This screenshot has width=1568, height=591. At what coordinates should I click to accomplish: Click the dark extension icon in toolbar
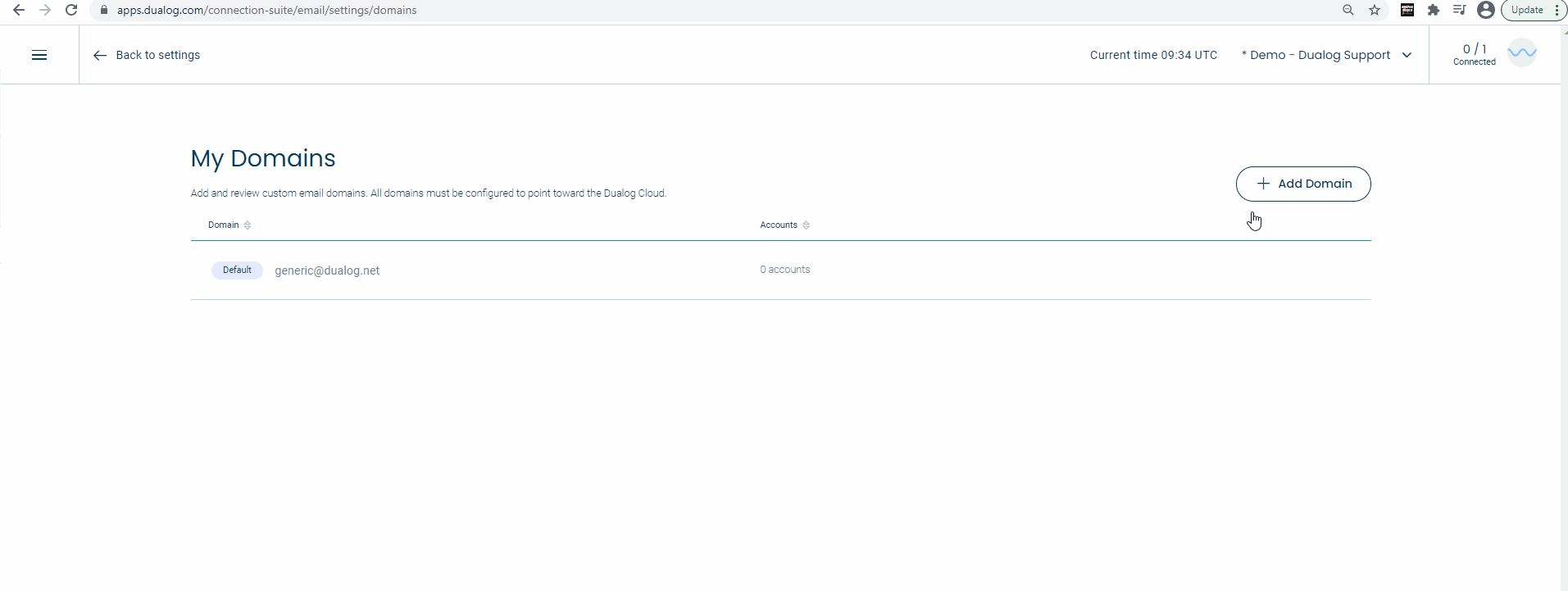pyautogui.click(x=1407, y=10)
